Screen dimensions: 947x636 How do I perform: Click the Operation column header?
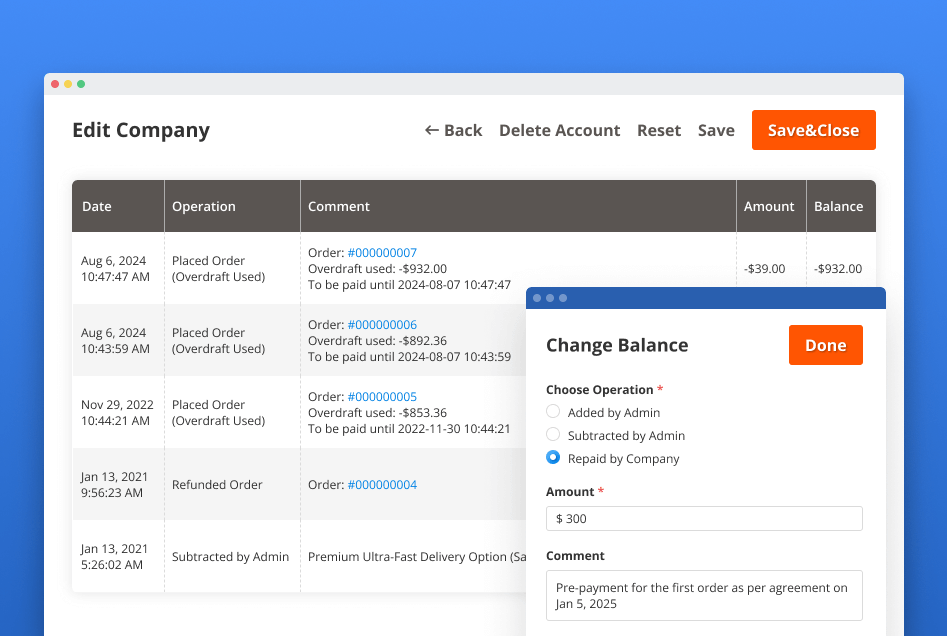(x=203, y=206)
